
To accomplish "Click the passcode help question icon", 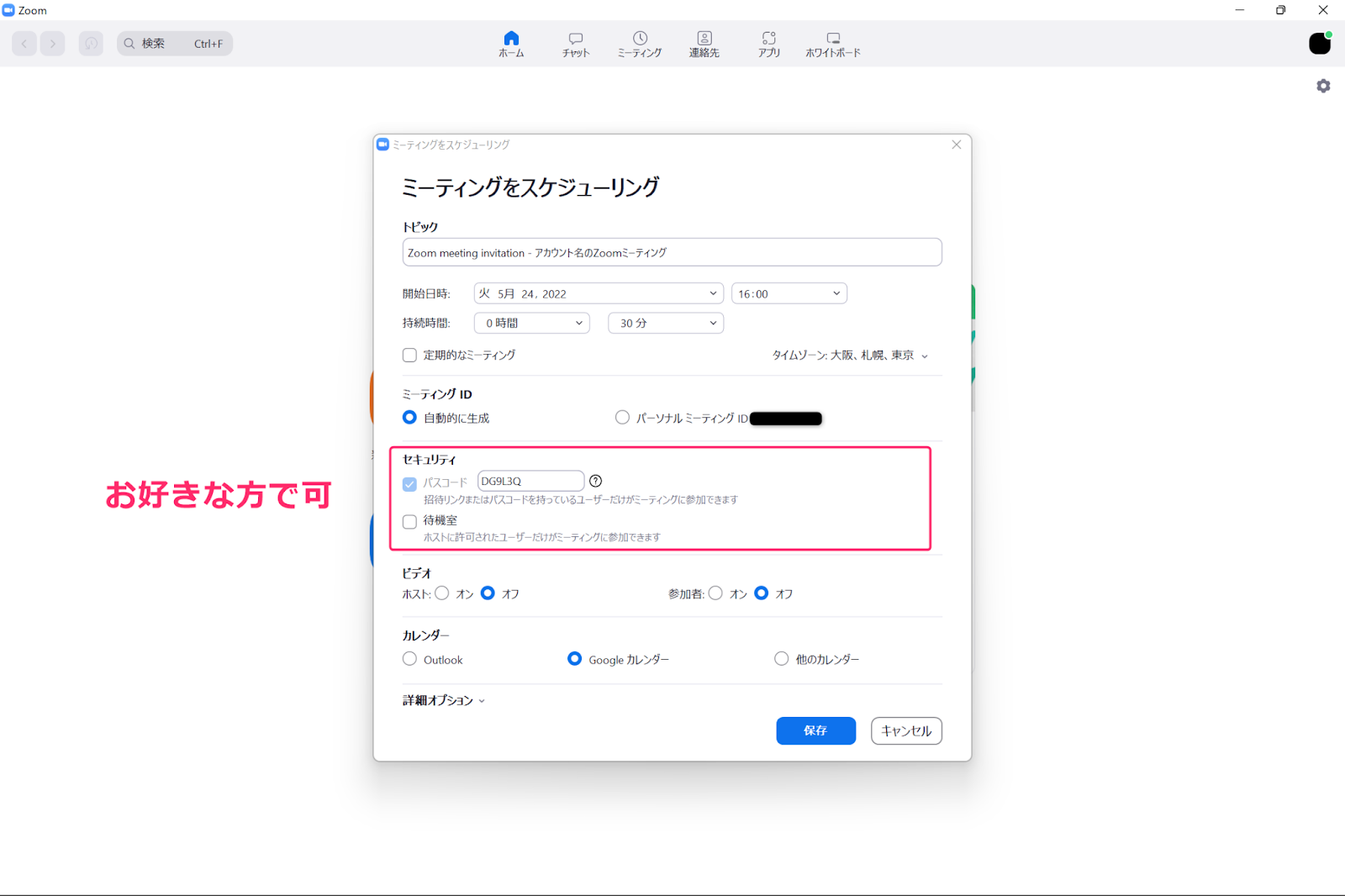I will click(596, 481).
